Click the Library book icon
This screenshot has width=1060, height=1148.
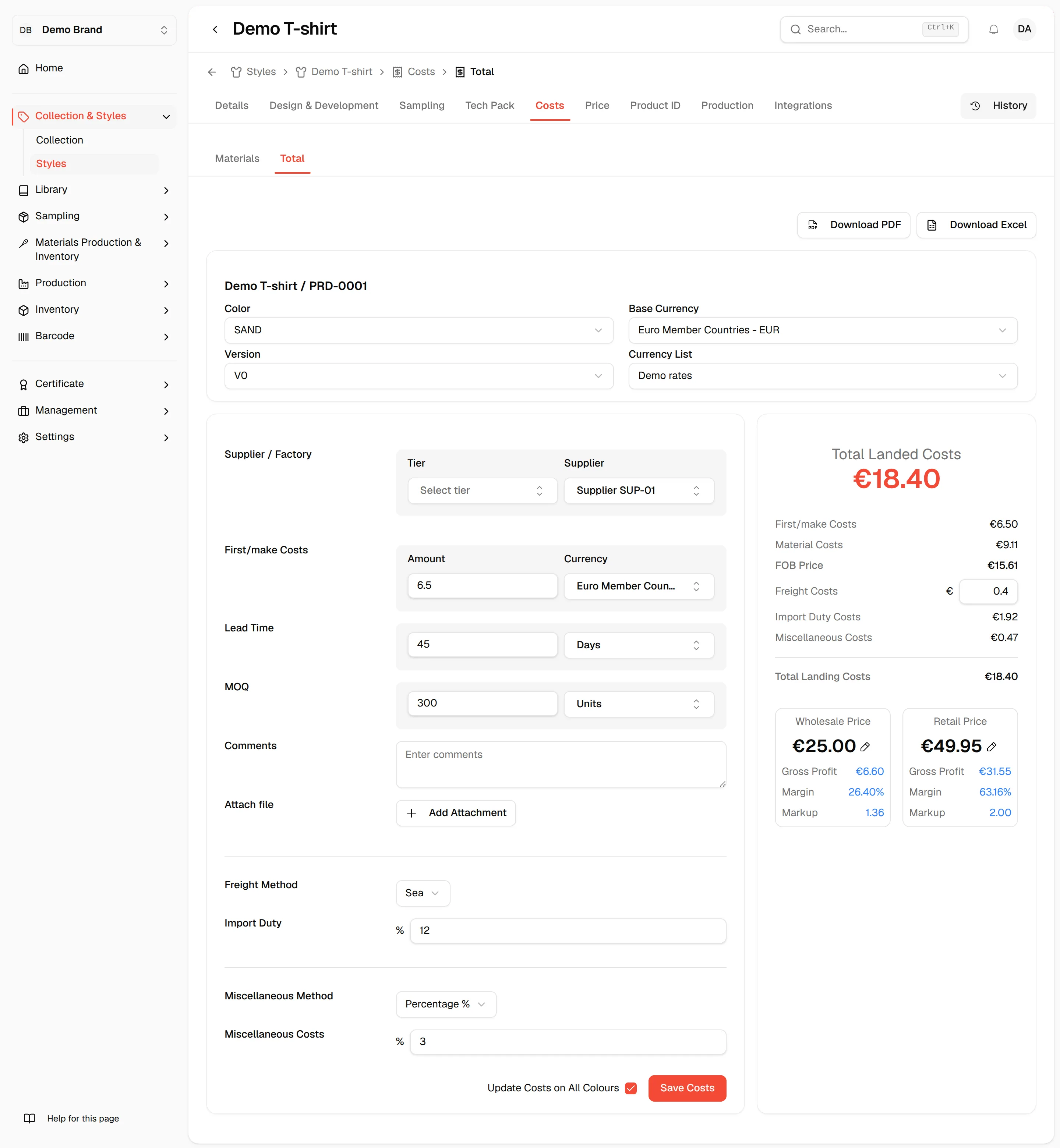click(x=24, y=190)
